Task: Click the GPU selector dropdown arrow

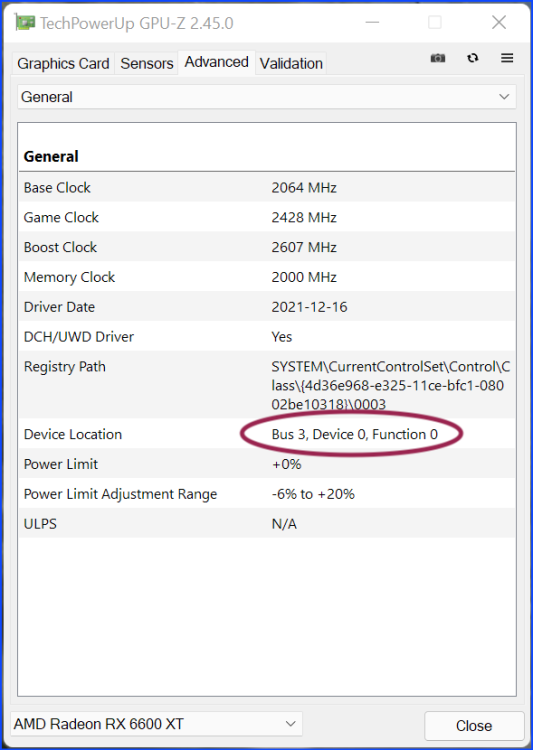Action: click(x=290, y=724)
